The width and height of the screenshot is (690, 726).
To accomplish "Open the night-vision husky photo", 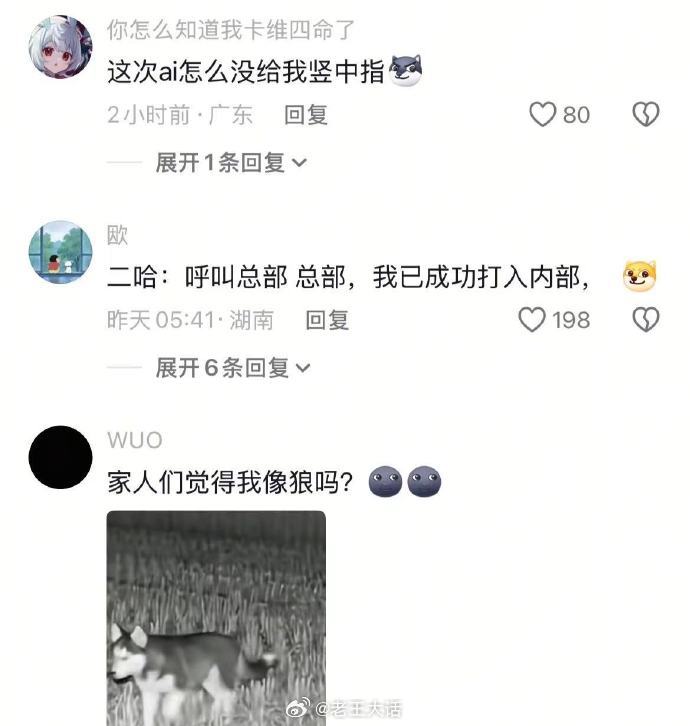I will (x=216, y=618).
